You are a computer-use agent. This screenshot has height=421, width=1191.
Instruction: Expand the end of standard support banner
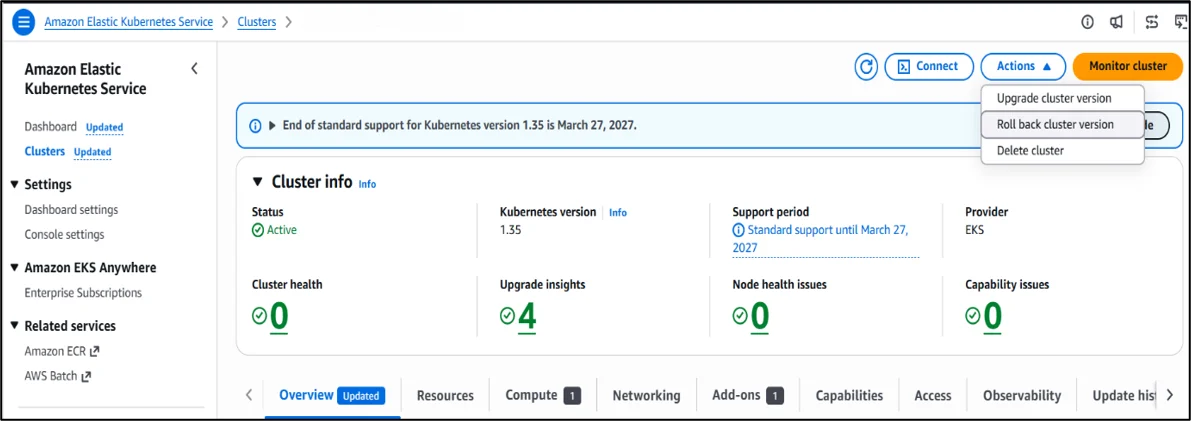point(272,125)
